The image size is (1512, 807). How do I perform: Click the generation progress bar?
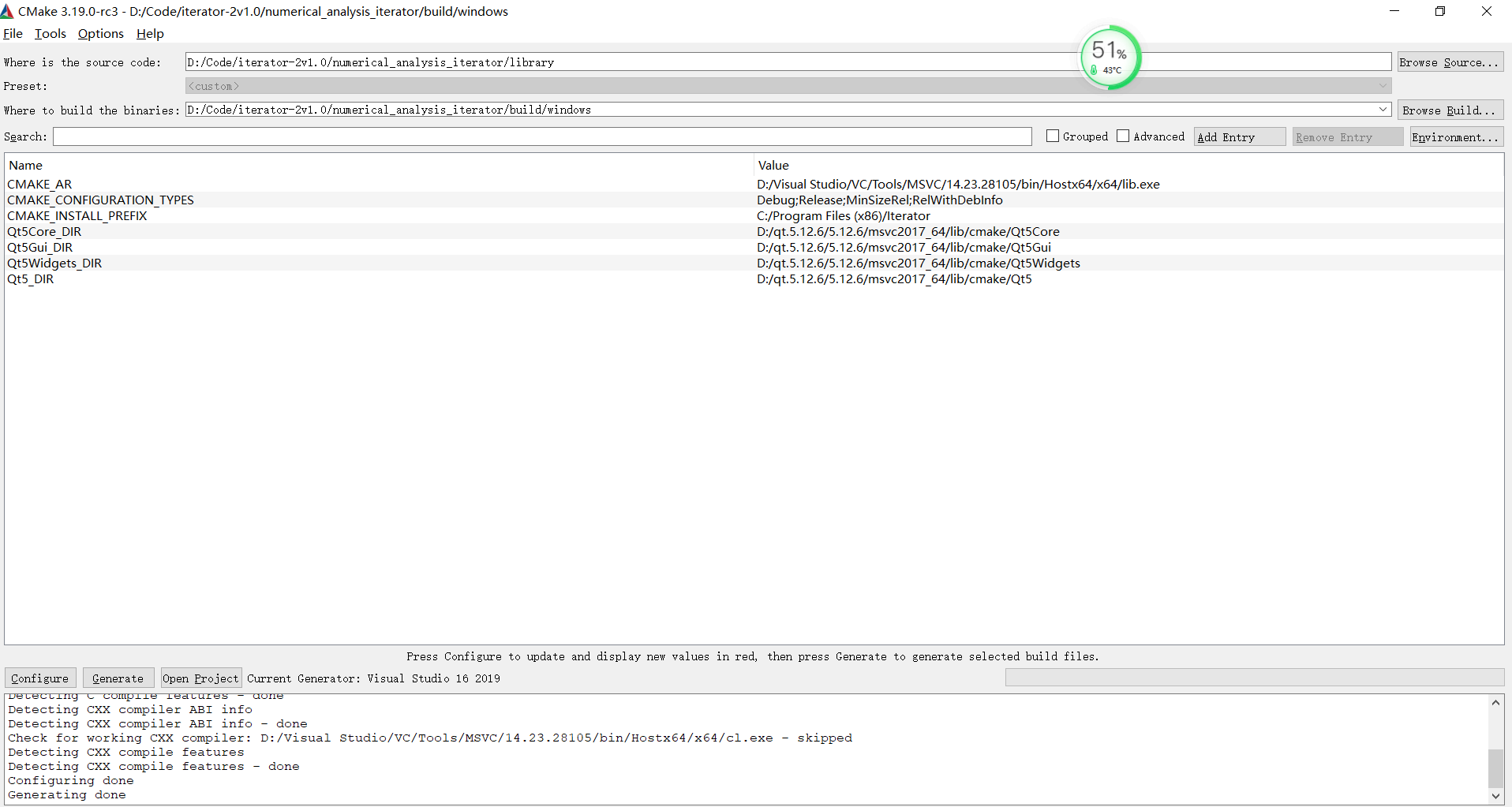(x=1255, y=678)
